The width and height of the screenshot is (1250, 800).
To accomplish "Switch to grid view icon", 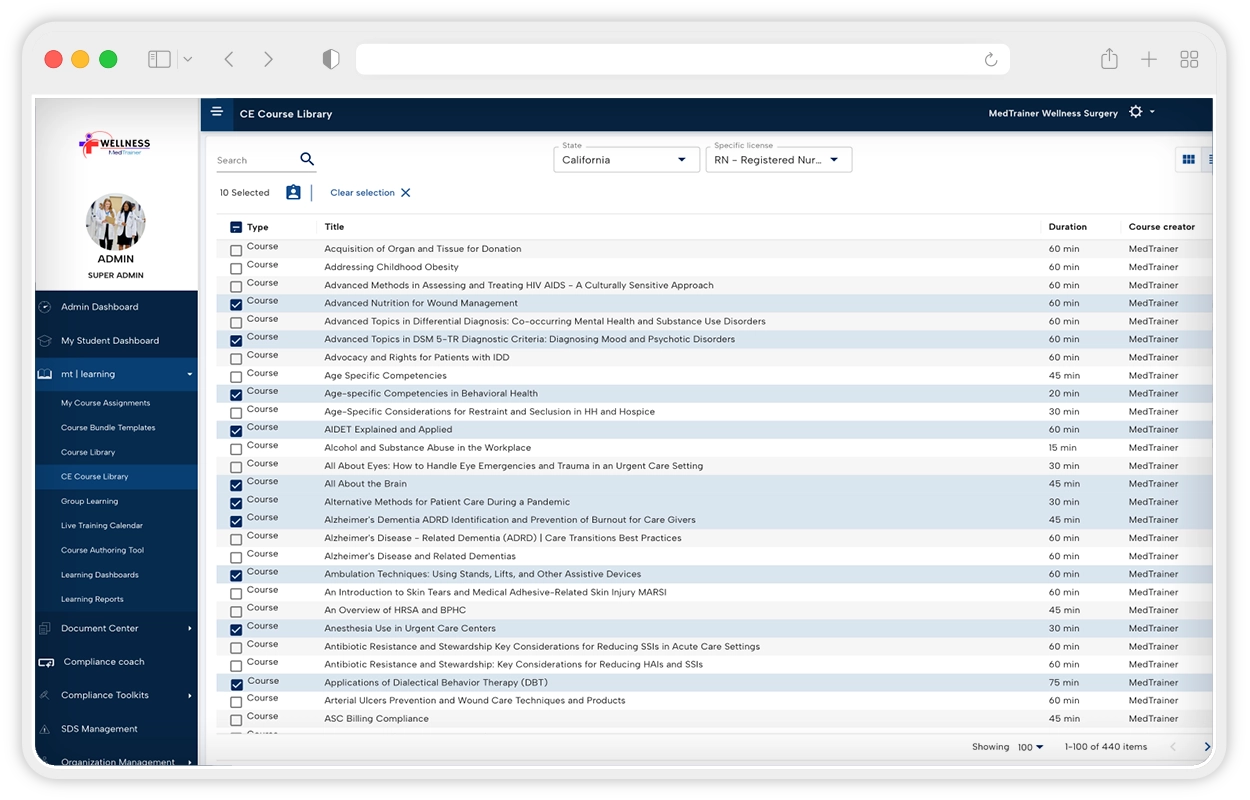I will point(1188,159).
